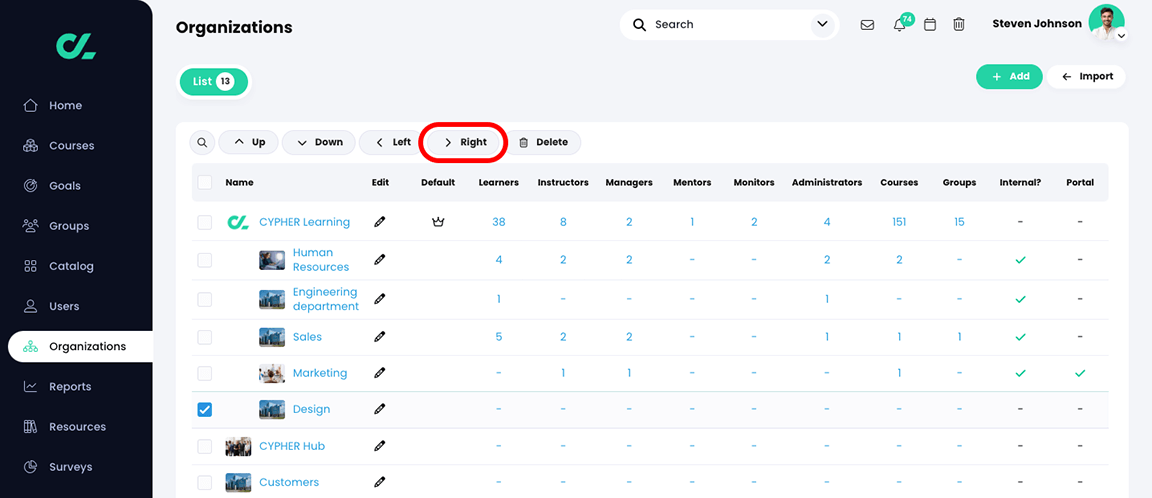Open the Customers organization link
1152x498 pixels.
[x=289, y=482]
